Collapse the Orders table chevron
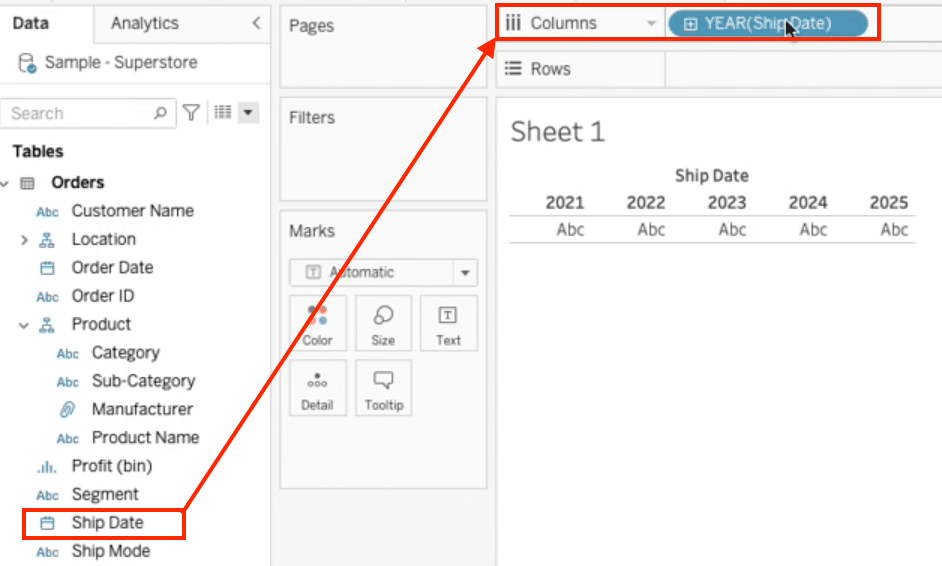The image size is (942, 566). pos(5,183)
